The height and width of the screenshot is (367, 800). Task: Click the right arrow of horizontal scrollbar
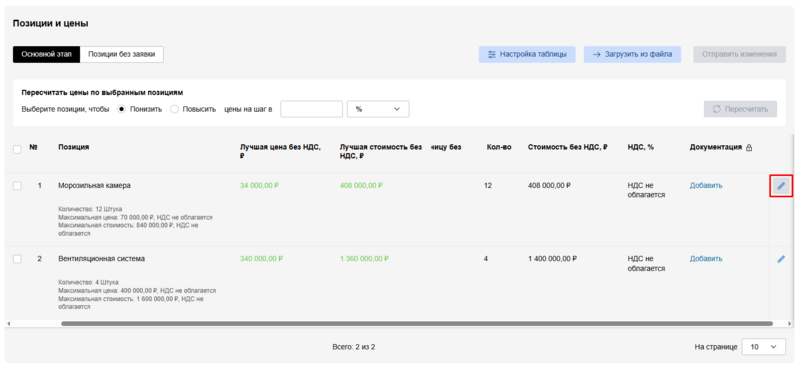tap(790, 324)
